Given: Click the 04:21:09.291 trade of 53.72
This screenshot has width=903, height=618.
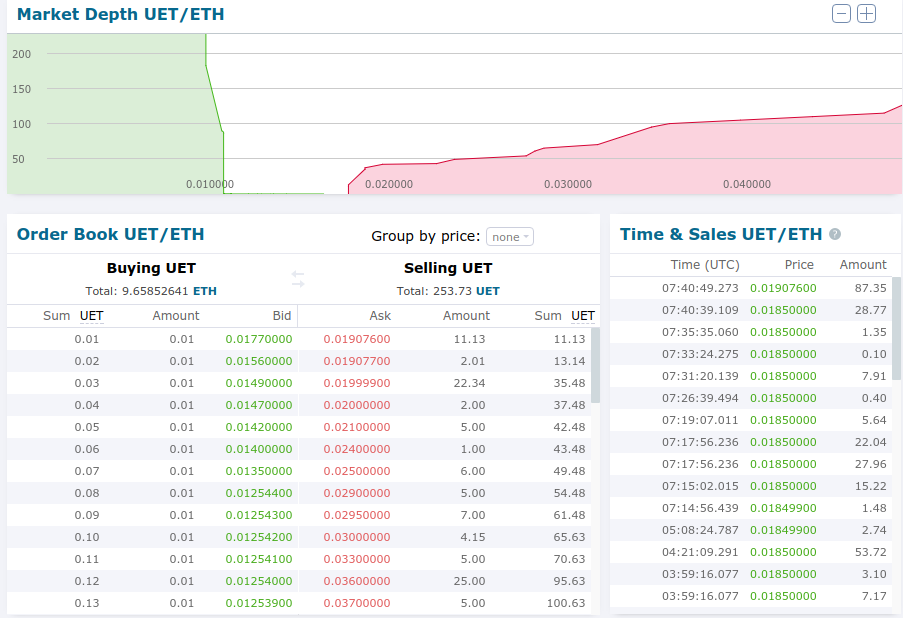Looking at the screenshot, I should click(x=754, y=552).
